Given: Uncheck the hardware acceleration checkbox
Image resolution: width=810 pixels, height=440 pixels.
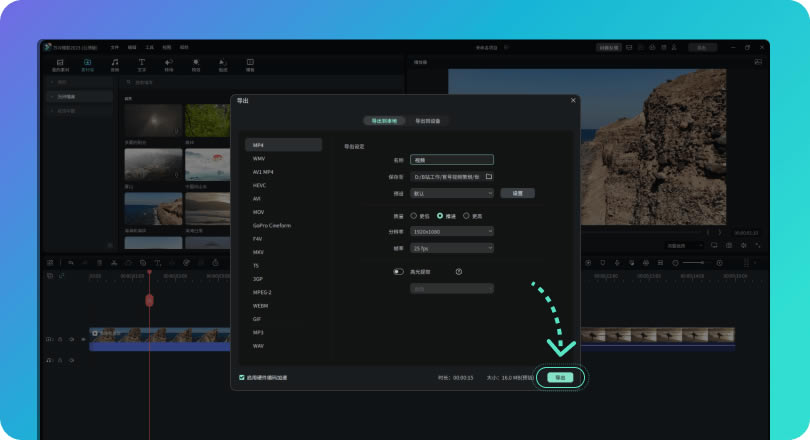Looking at the screenshot, I should [x=242, y=377].
